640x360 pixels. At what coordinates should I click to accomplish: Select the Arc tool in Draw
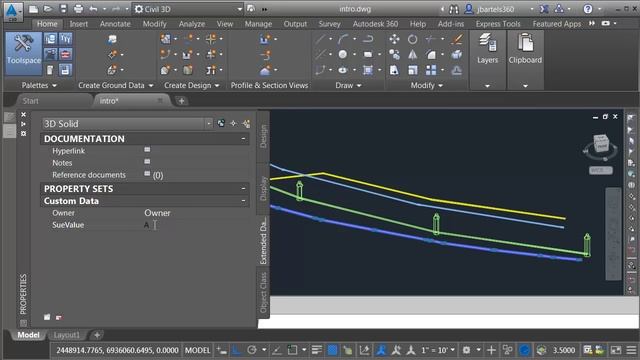[343, 39]
